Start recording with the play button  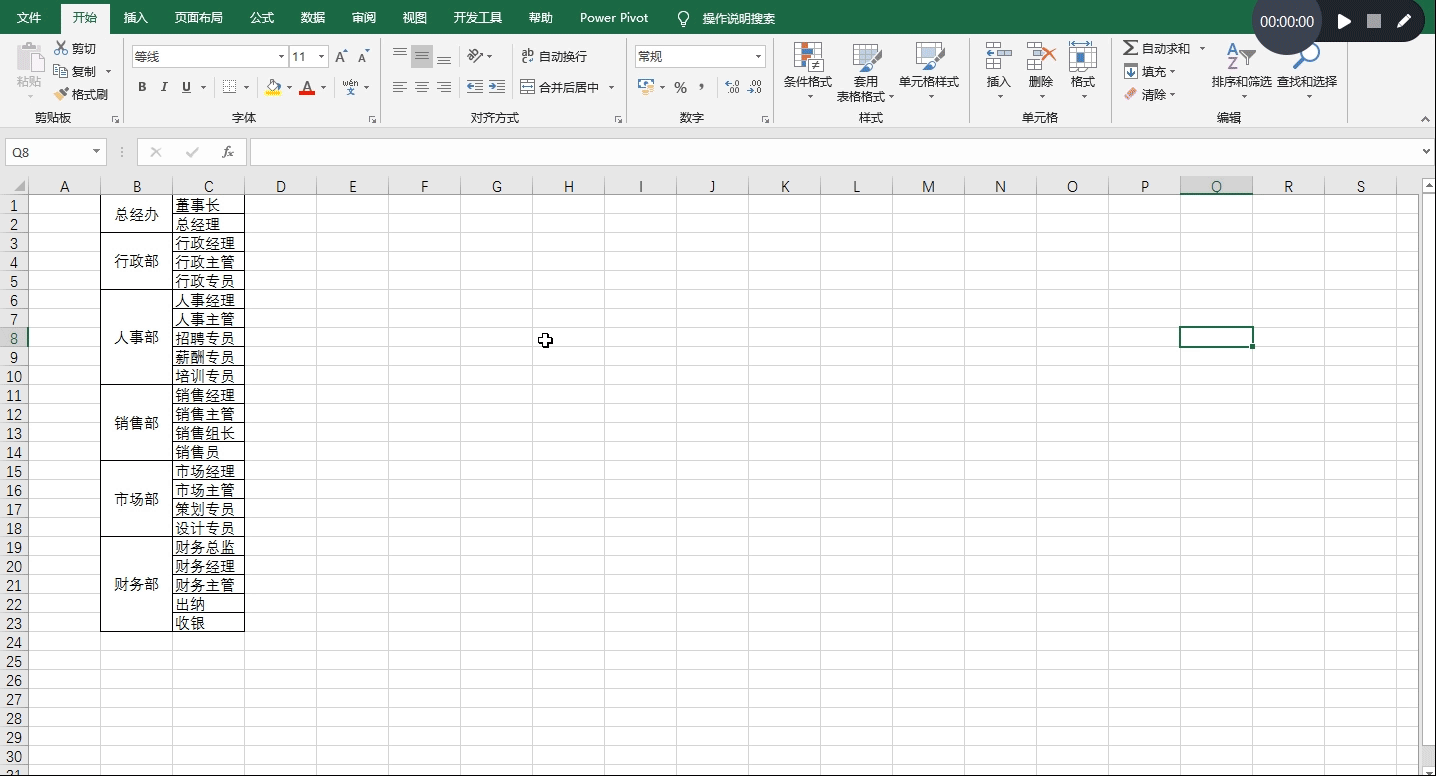[x=1345, y=21]
